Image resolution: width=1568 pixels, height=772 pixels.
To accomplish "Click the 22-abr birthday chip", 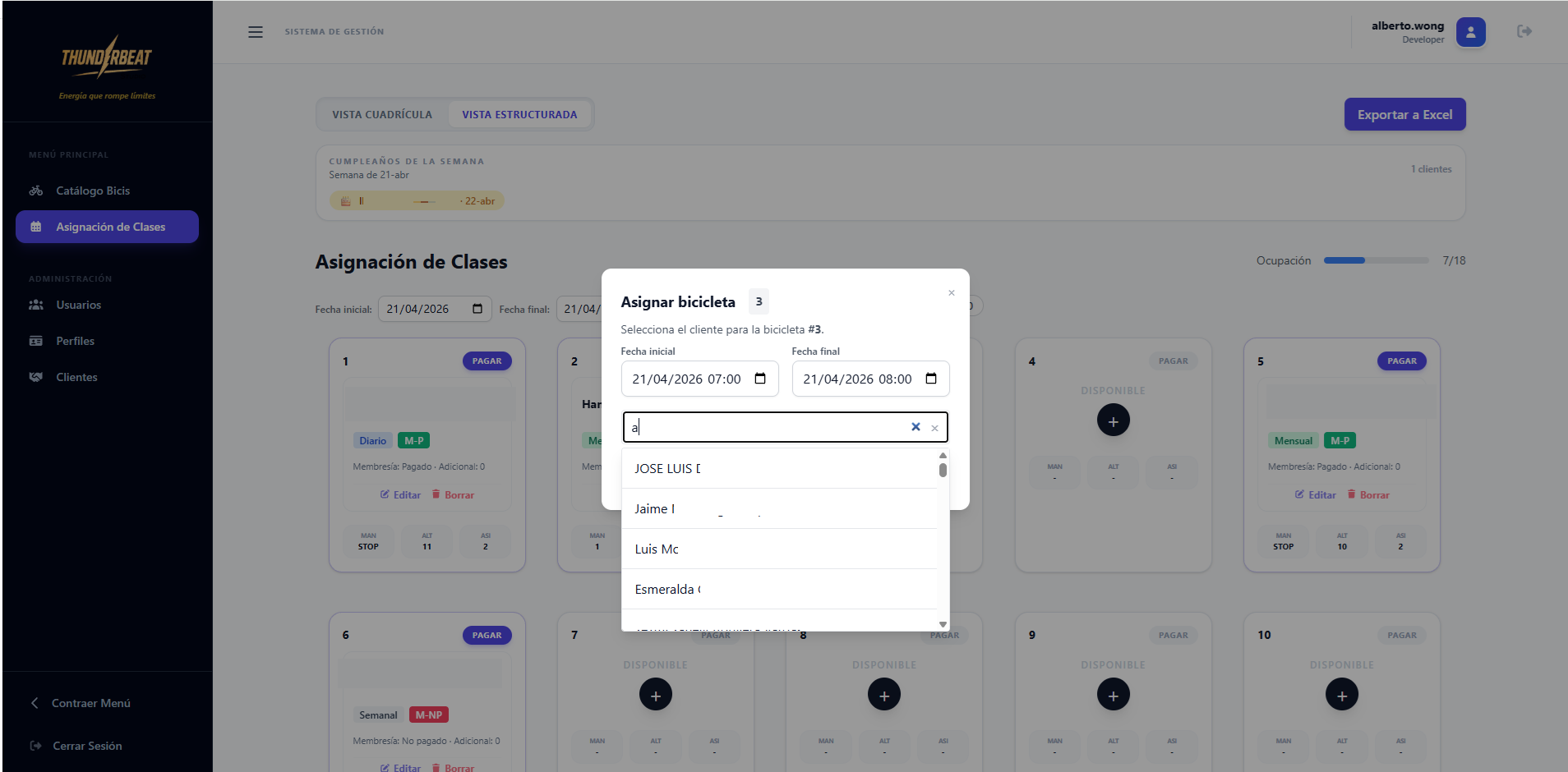I will (x=417, y=200).
